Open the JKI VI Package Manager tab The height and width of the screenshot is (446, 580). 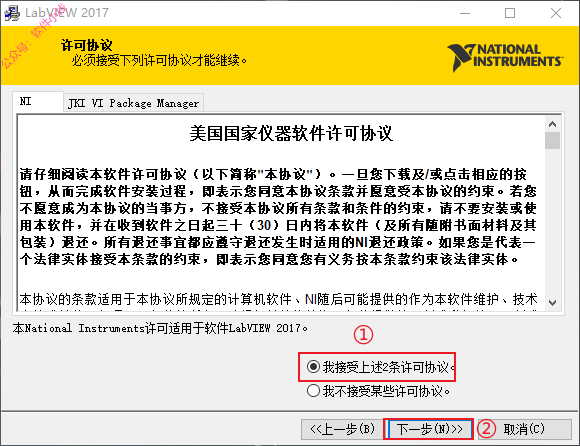(134, 103)
